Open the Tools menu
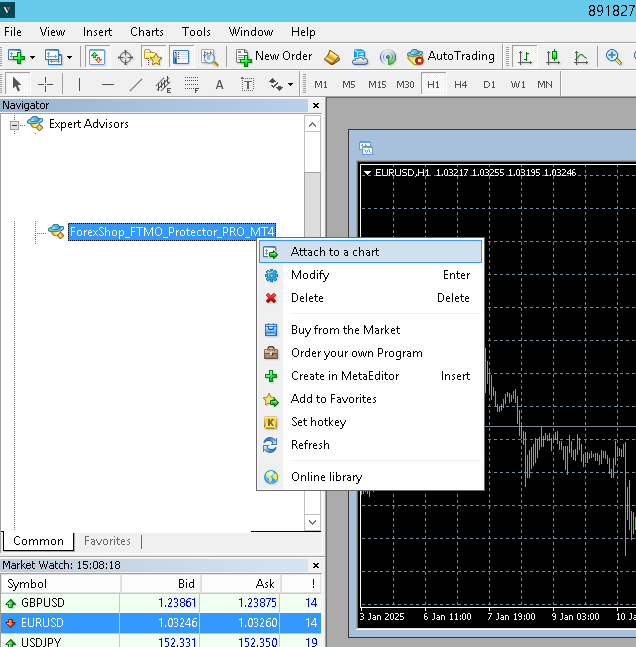The image size is (636, 647). click(196, 32)
